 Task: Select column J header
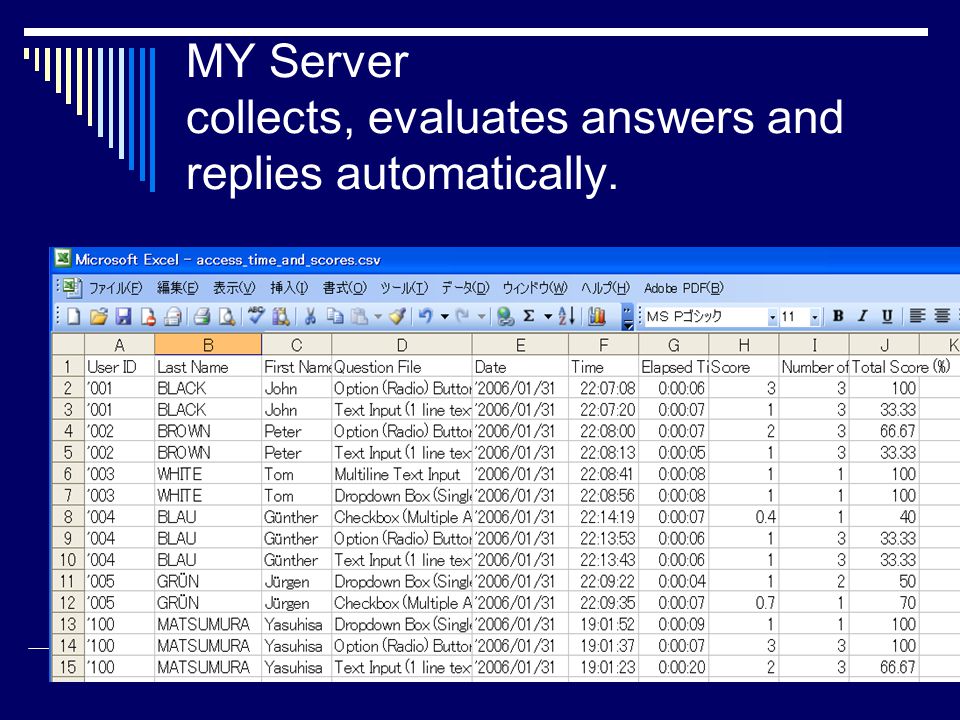884,345
